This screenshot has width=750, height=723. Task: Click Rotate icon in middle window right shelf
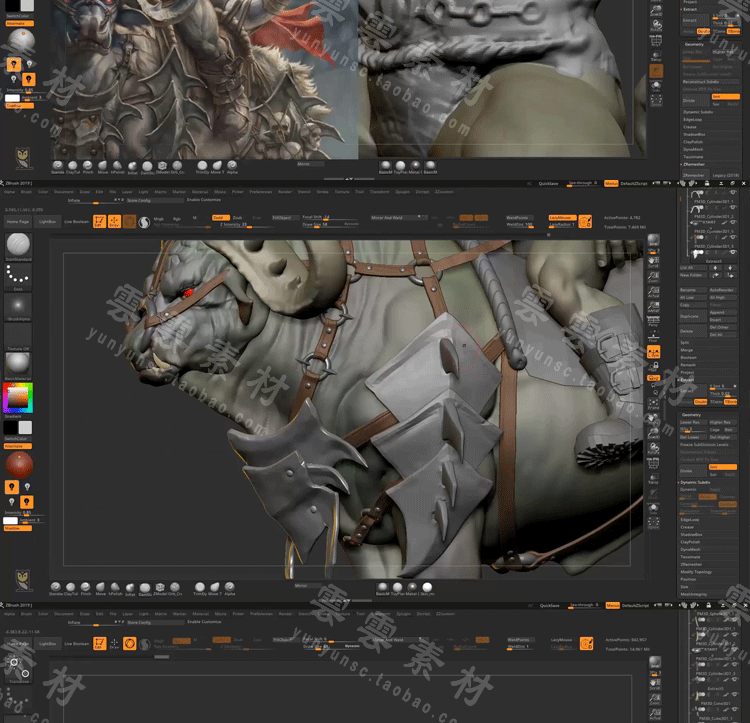[x=653, y=448]
